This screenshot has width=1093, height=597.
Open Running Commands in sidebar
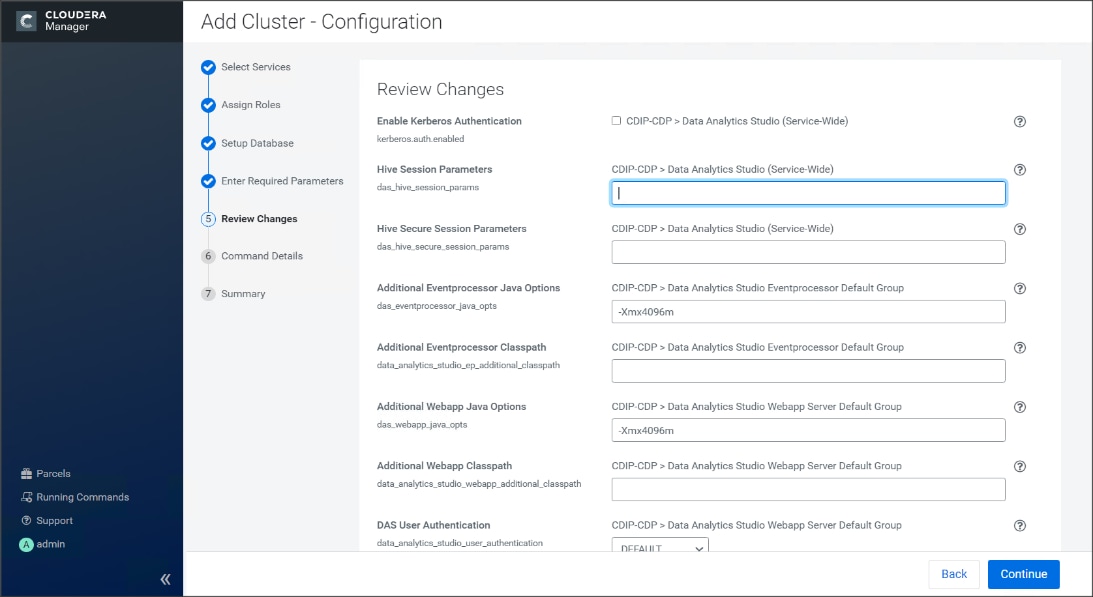click(x=82, y=497)
